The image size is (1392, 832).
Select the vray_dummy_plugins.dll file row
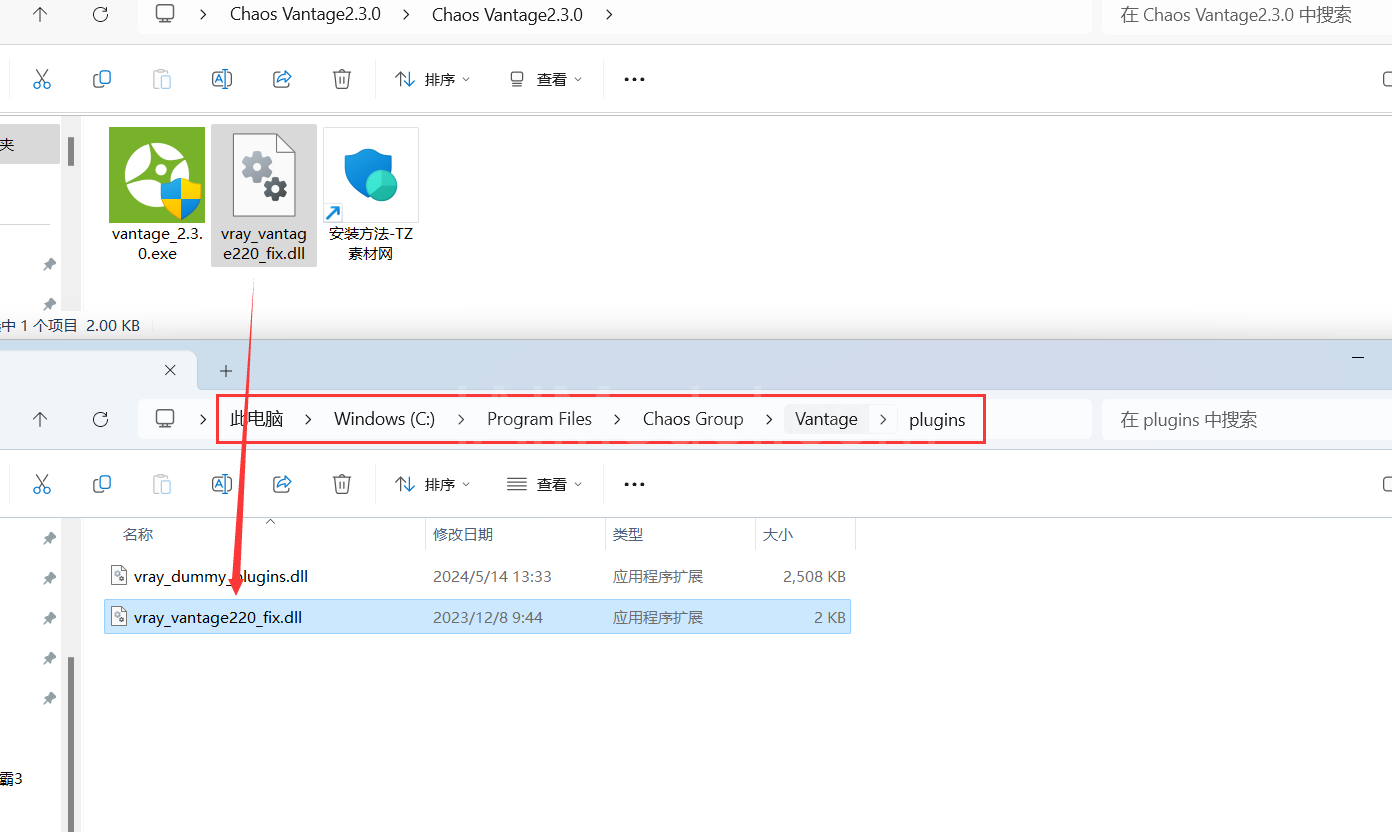pos(478,576)
